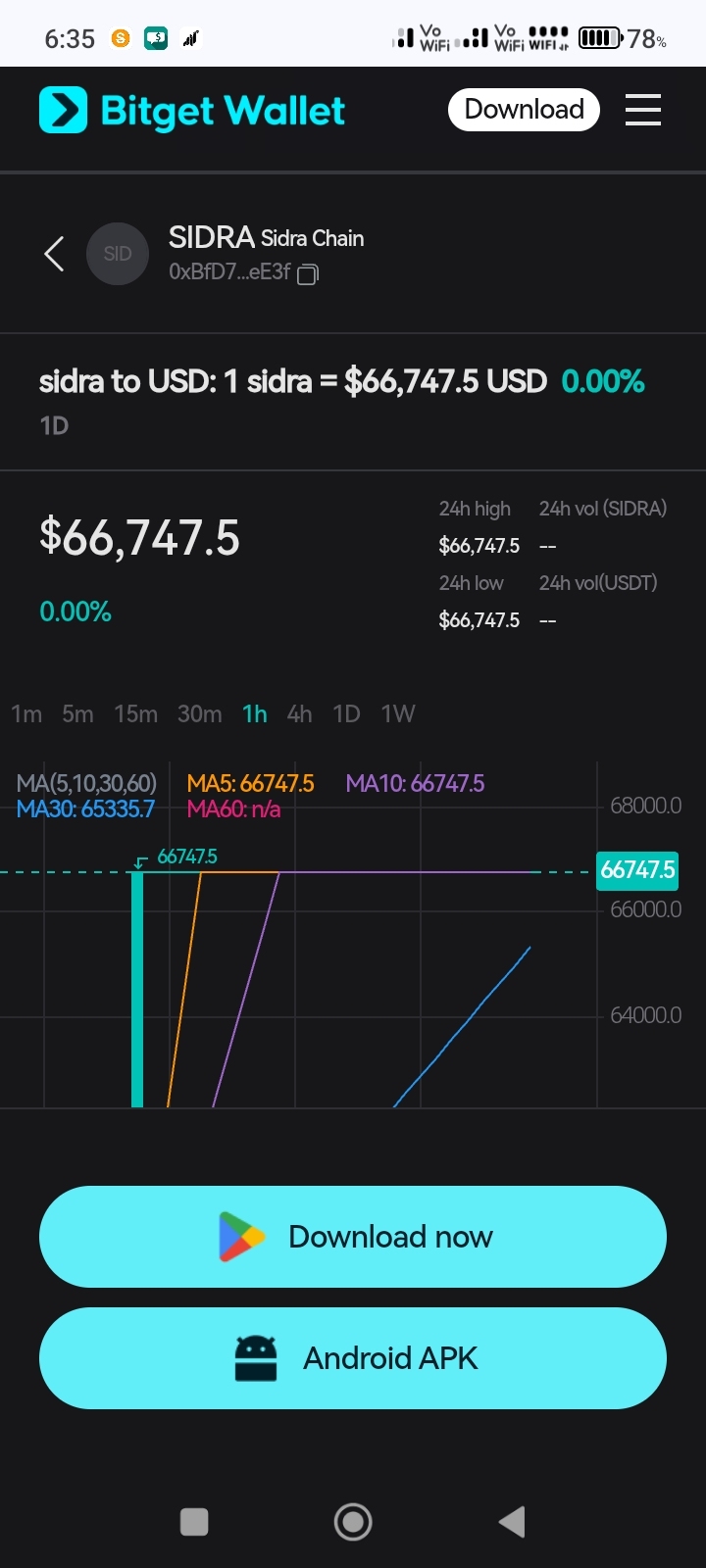Click the MA30: 65335.7 label
The height and width of the screenshot is (1568, 706).
coord(85,808)
